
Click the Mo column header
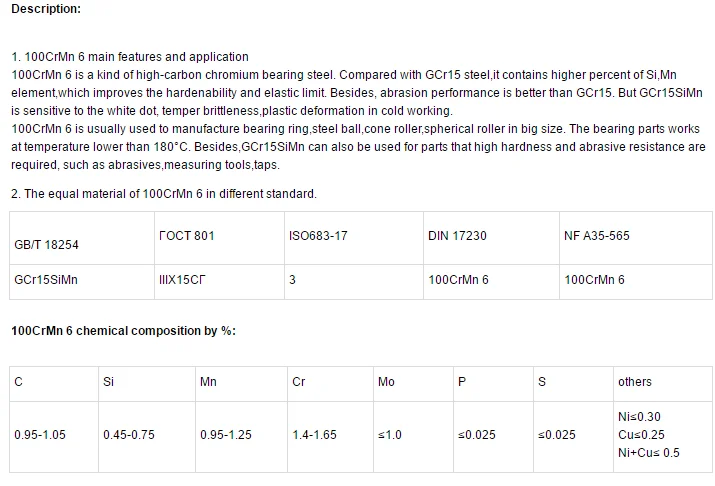pos(413,384)
